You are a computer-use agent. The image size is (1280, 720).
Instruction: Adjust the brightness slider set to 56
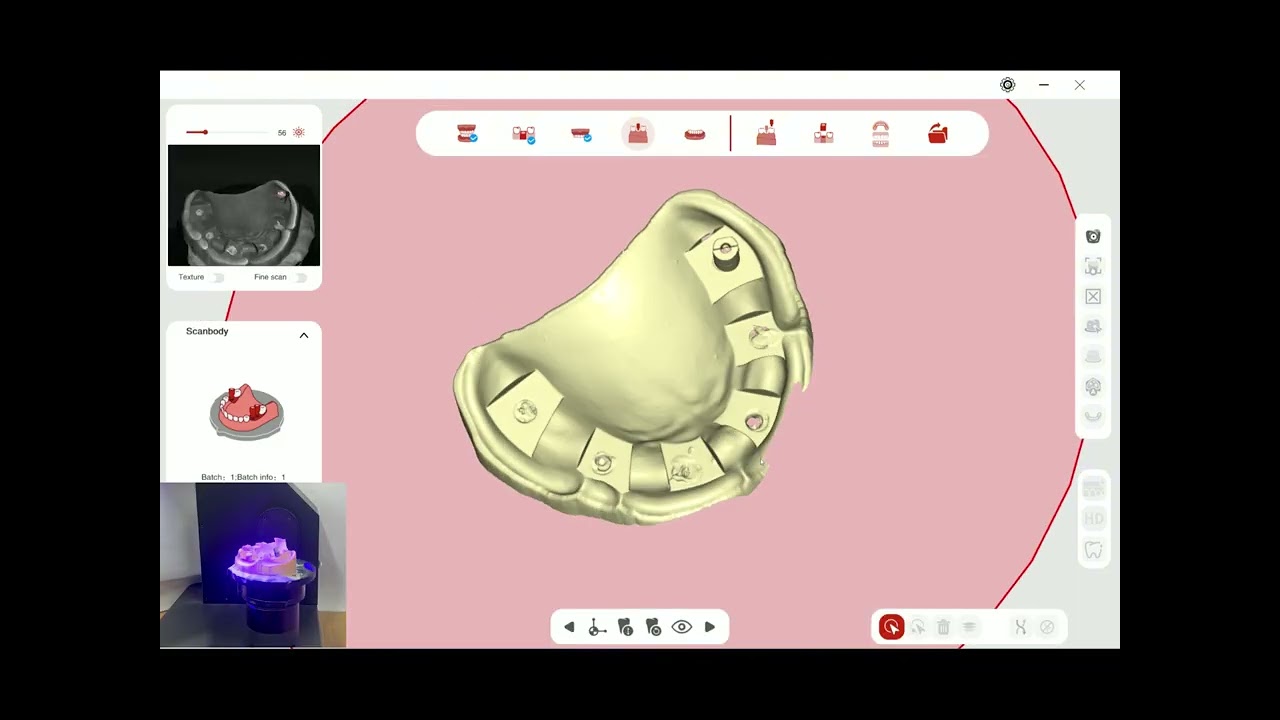point(227,132)
